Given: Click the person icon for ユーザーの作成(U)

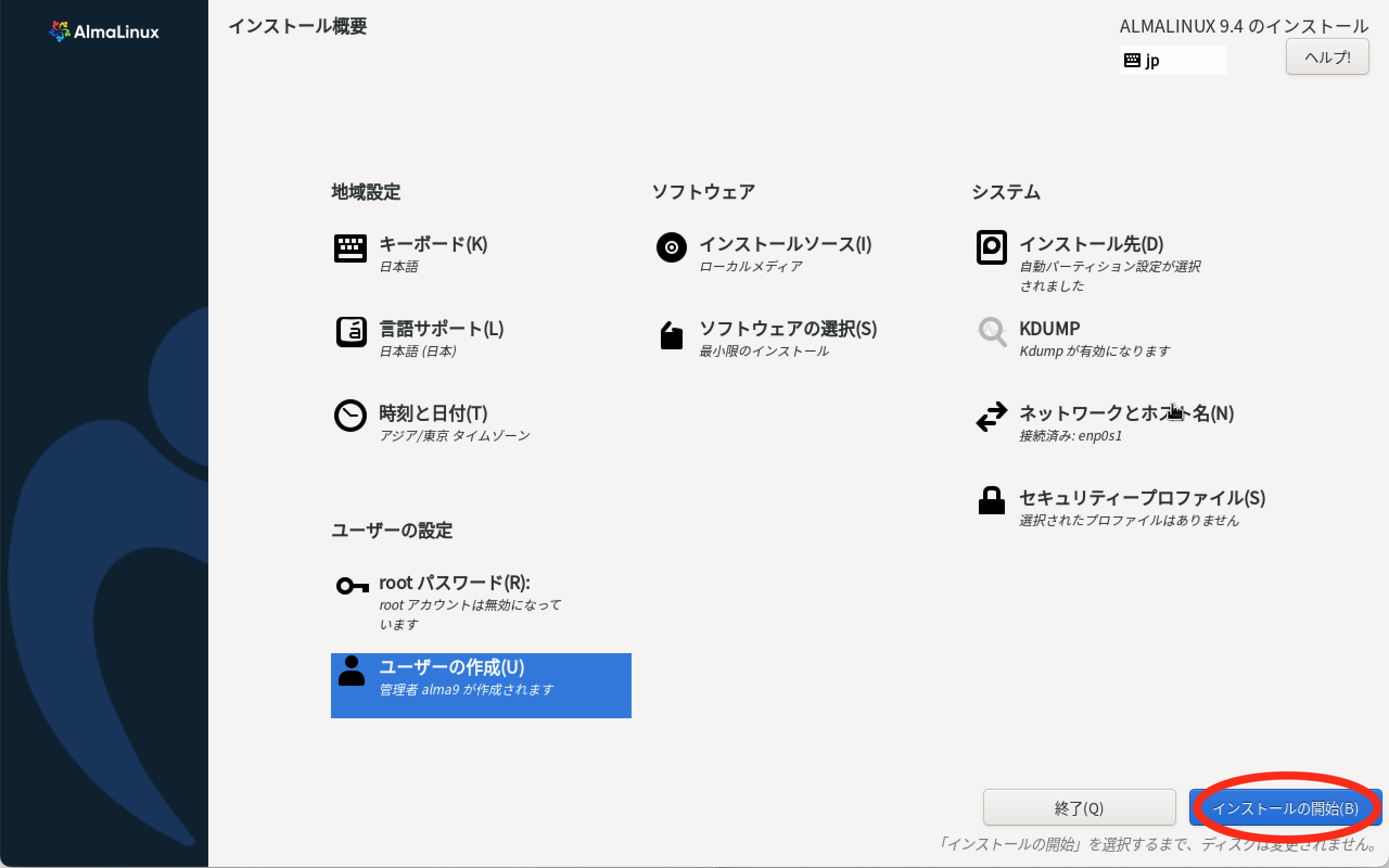Looking at the screenshot, I should pyautogui.click(x=351, y=671).
